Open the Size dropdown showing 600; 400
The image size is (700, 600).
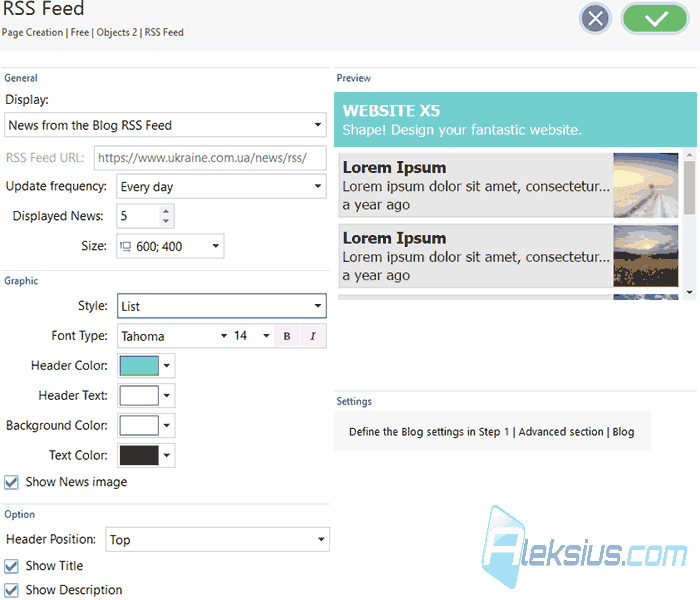170,246
